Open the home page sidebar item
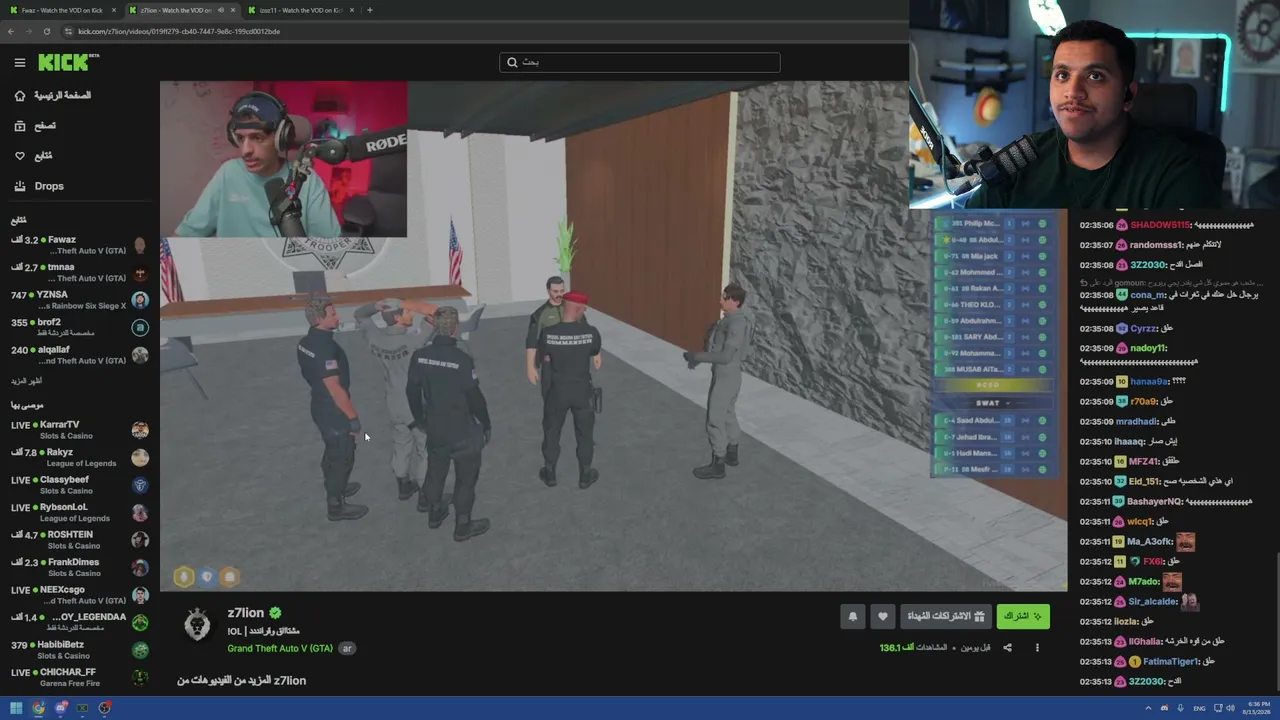The height and width of the screenshot is (720, 1280). click(52, 96)
